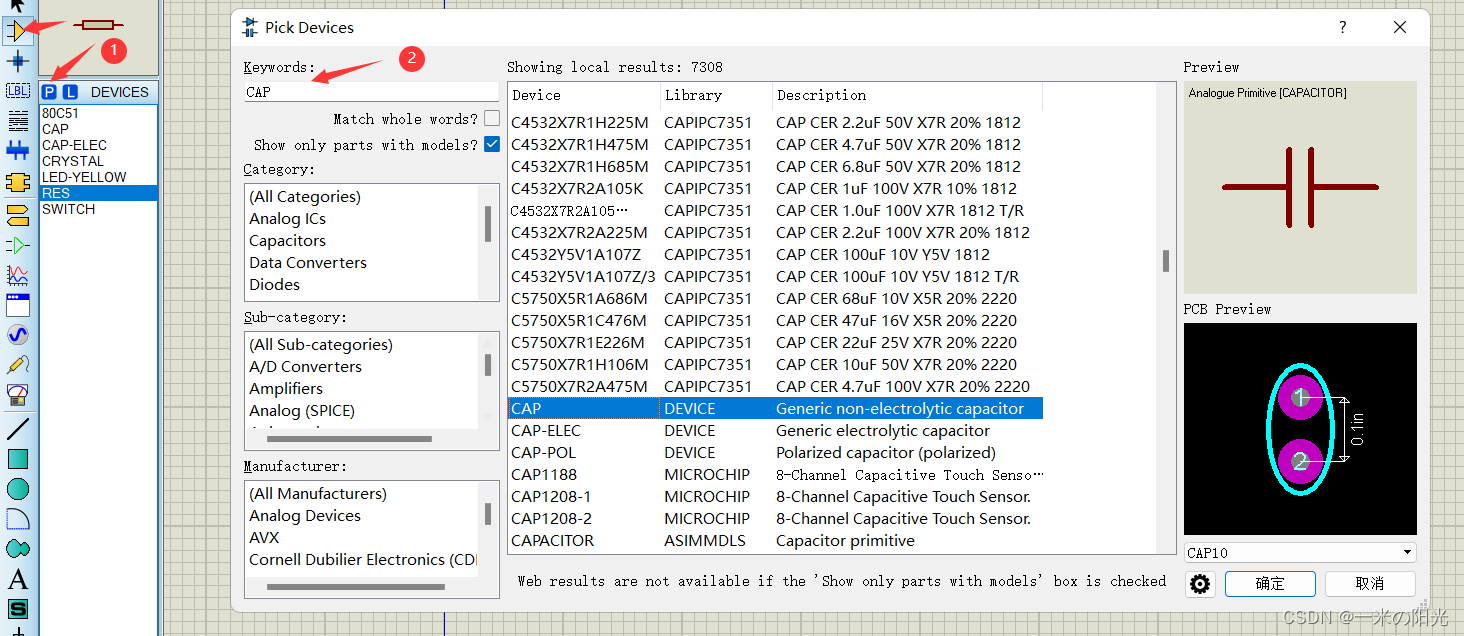
Task: Select the Terminals mode tool
Action: point(18,214)
